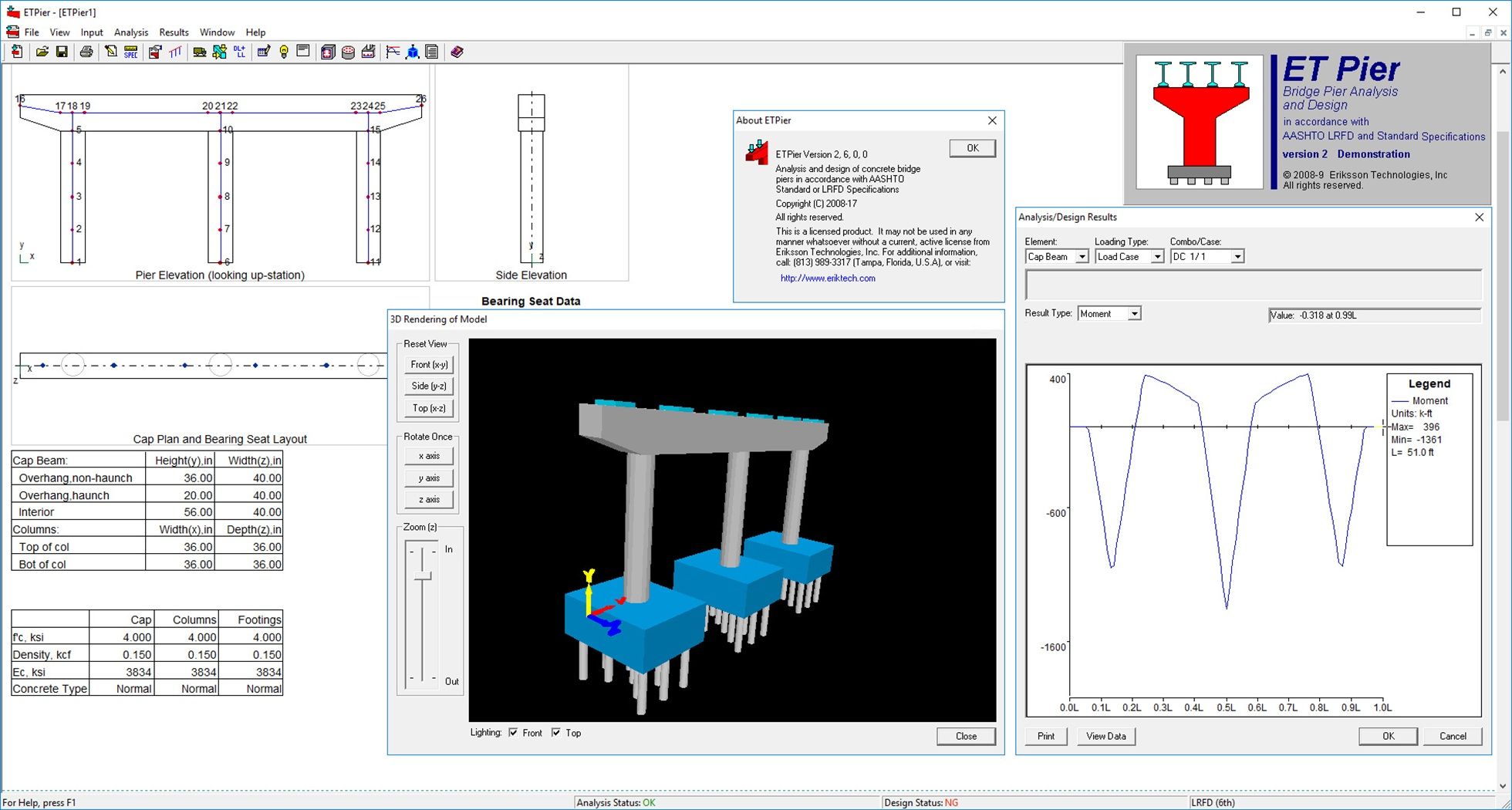Click the Open file folder icon

tap(42, 52)
